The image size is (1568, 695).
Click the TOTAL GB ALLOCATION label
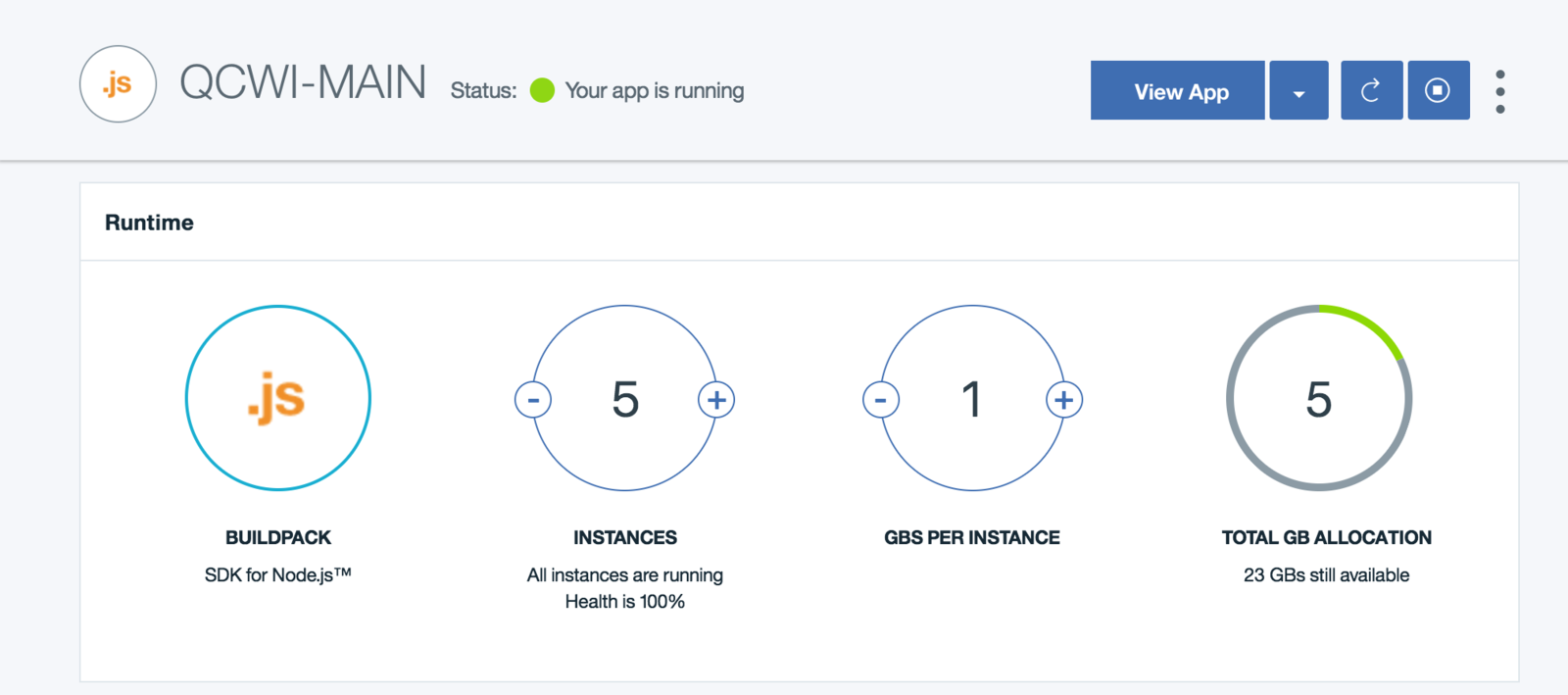point(1327,537)
